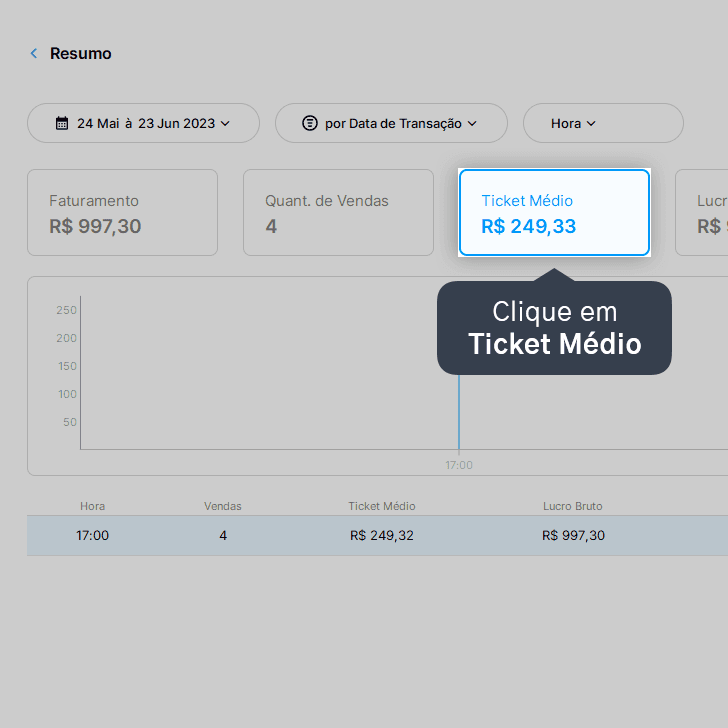The width and height of the screenshot is (728, 728).
Task: Select the partially visible Lucro card
Action: click(702, 213)
